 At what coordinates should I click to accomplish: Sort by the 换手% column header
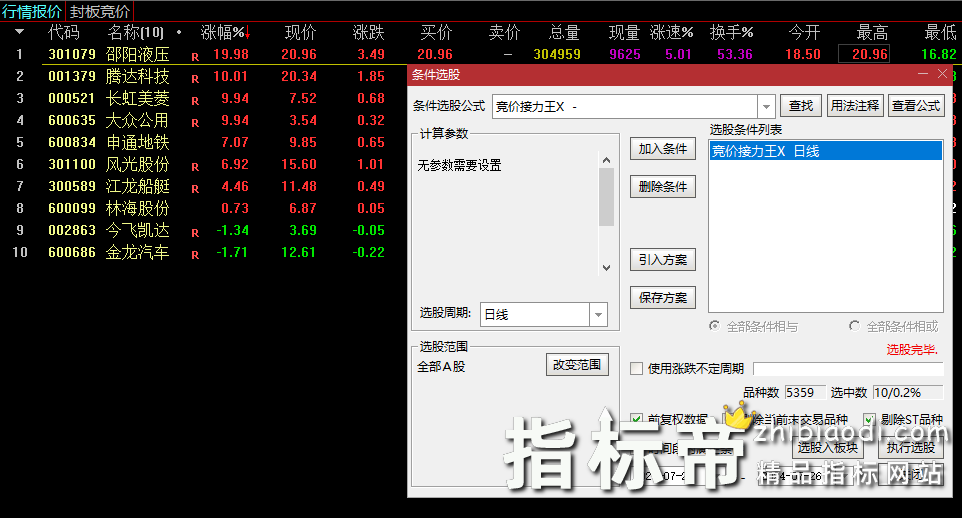click(x=731, y=32)
